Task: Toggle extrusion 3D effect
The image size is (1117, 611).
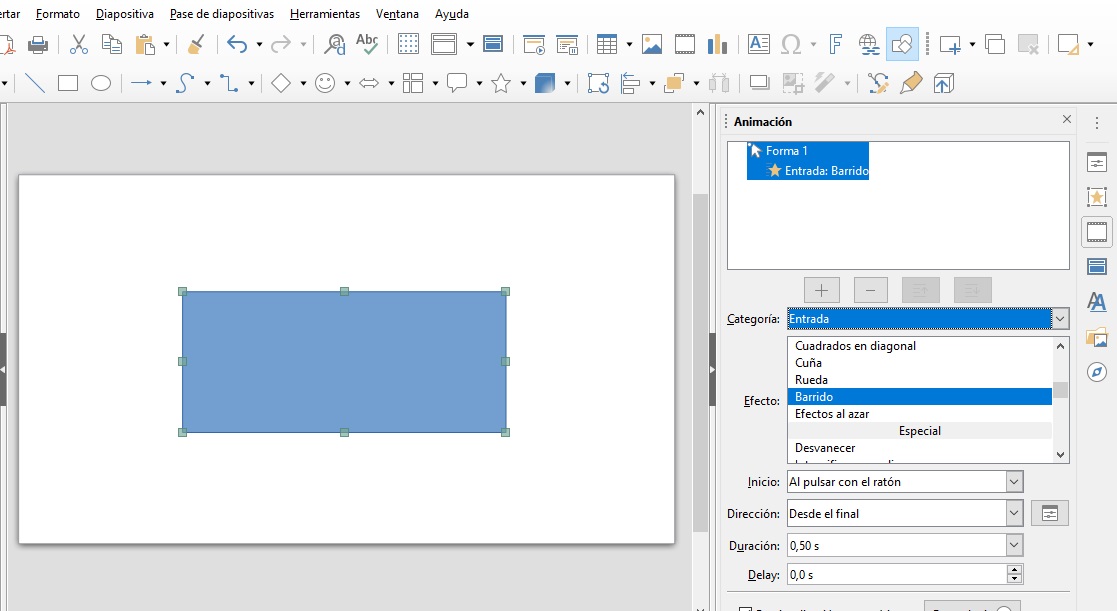Action: point(944,83)
